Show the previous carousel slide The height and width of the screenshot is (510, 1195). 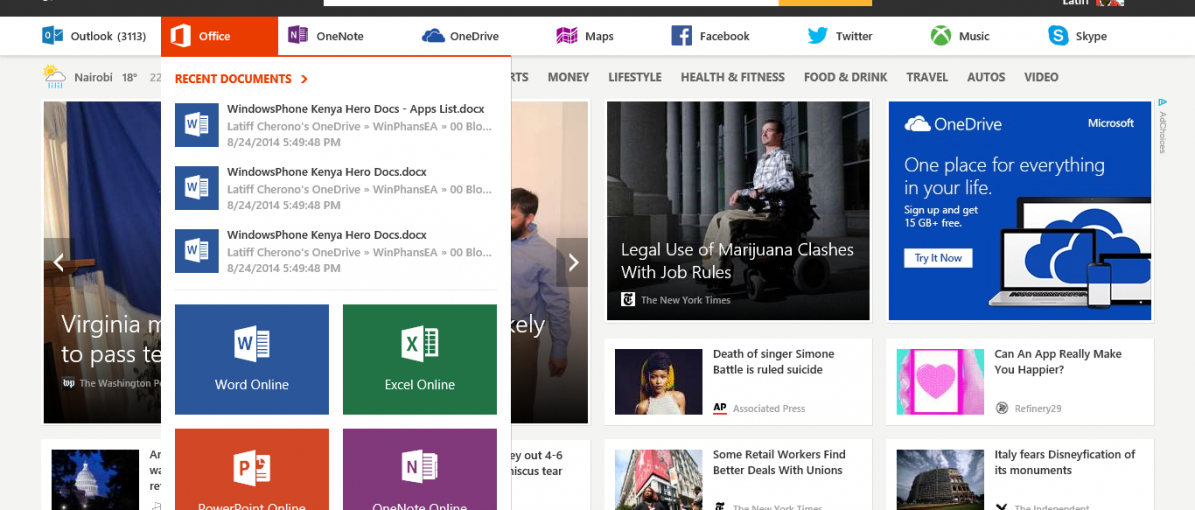(59, 262)
